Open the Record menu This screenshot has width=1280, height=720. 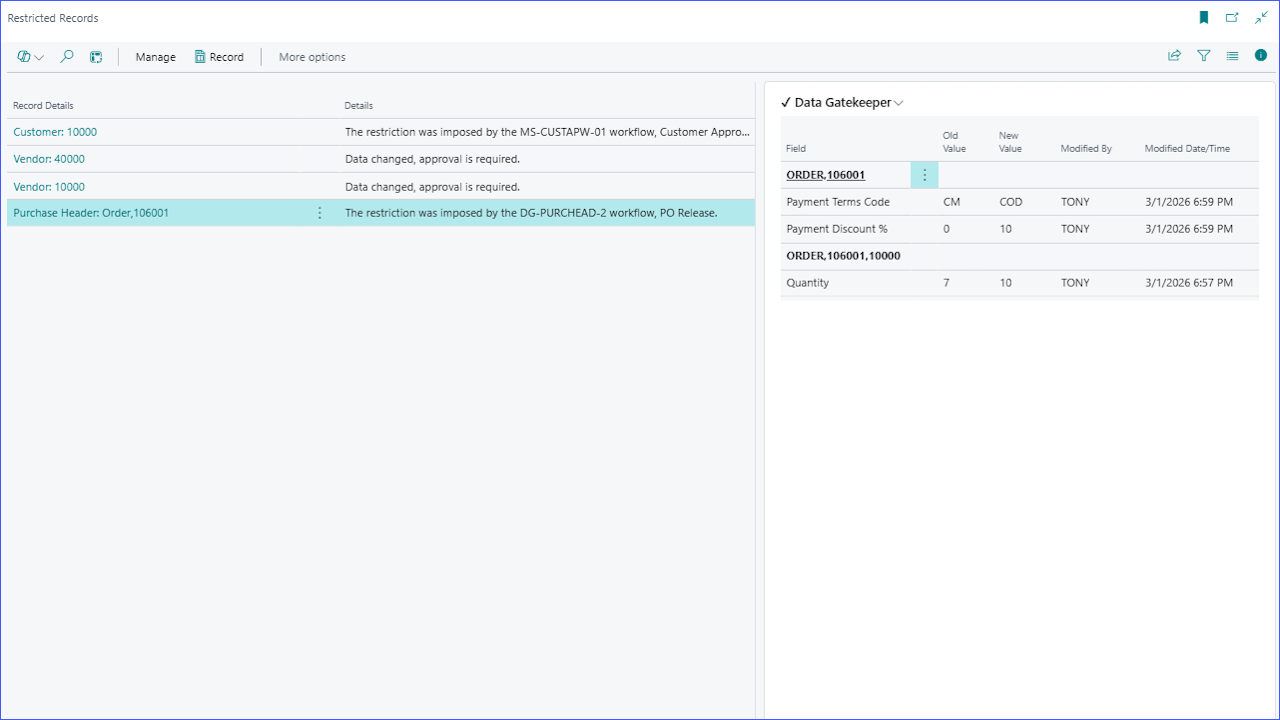point(219,57)
